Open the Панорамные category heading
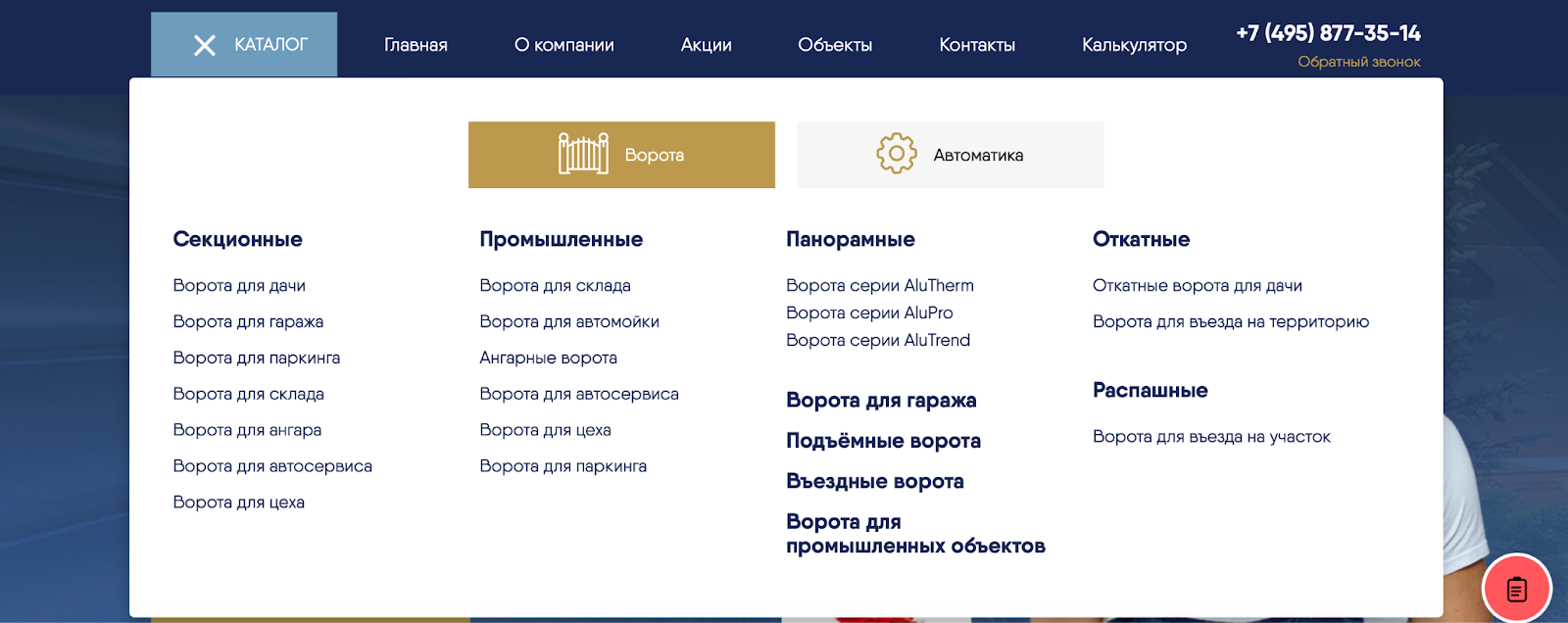The width and height of the screenshot is (1568, 623). [851, 239]
